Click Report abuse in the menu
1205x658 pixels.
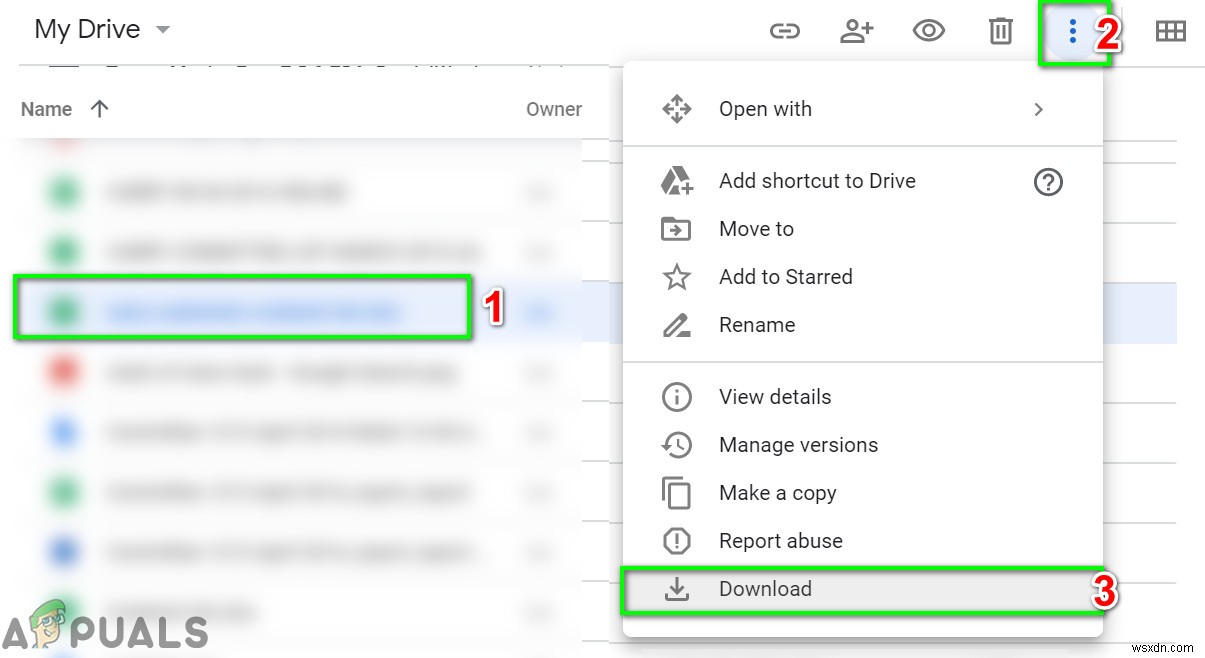tap(781, 541)
